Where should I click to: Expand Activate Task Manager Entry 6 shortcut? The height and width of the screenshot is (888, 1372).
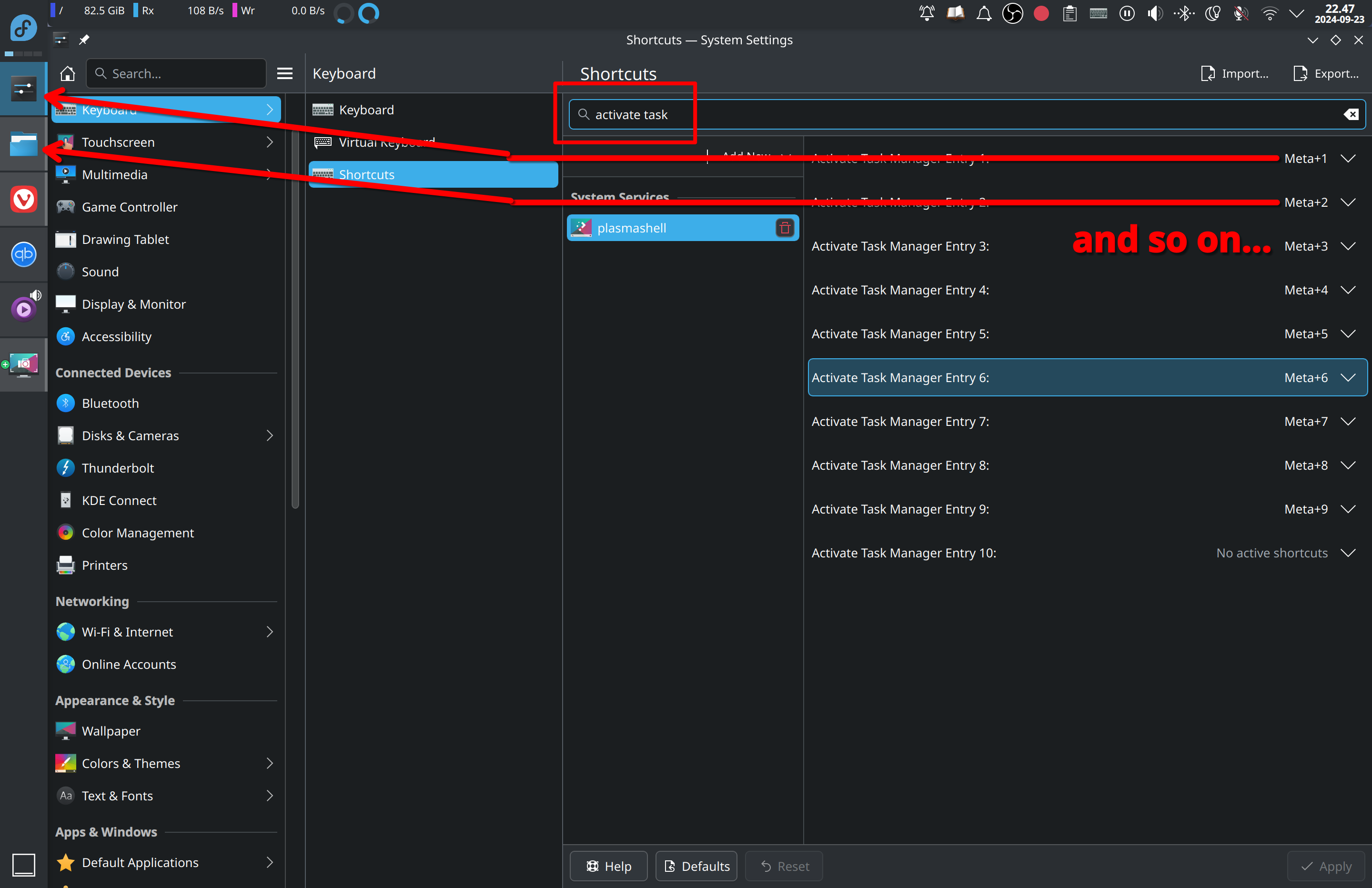[x=1348, y=377]
